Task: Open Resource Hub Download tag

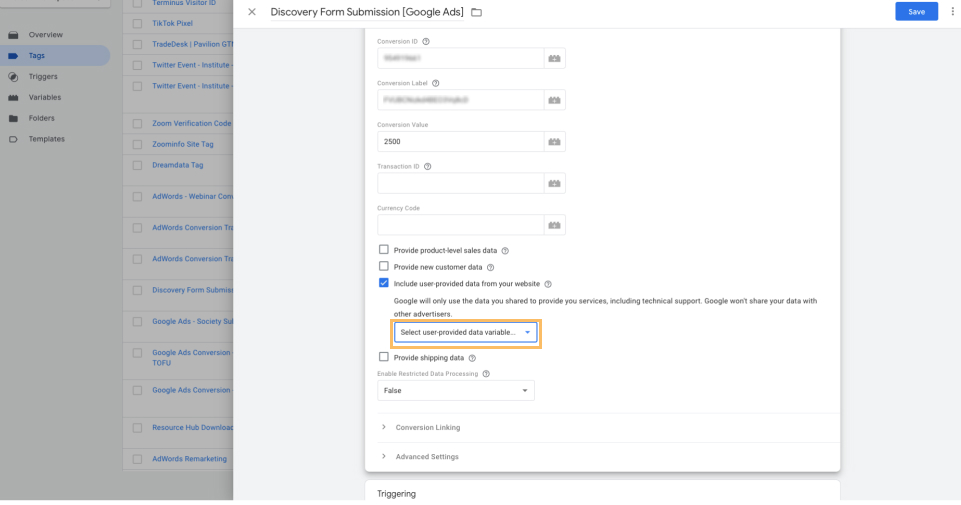Action: pos(192,428)
